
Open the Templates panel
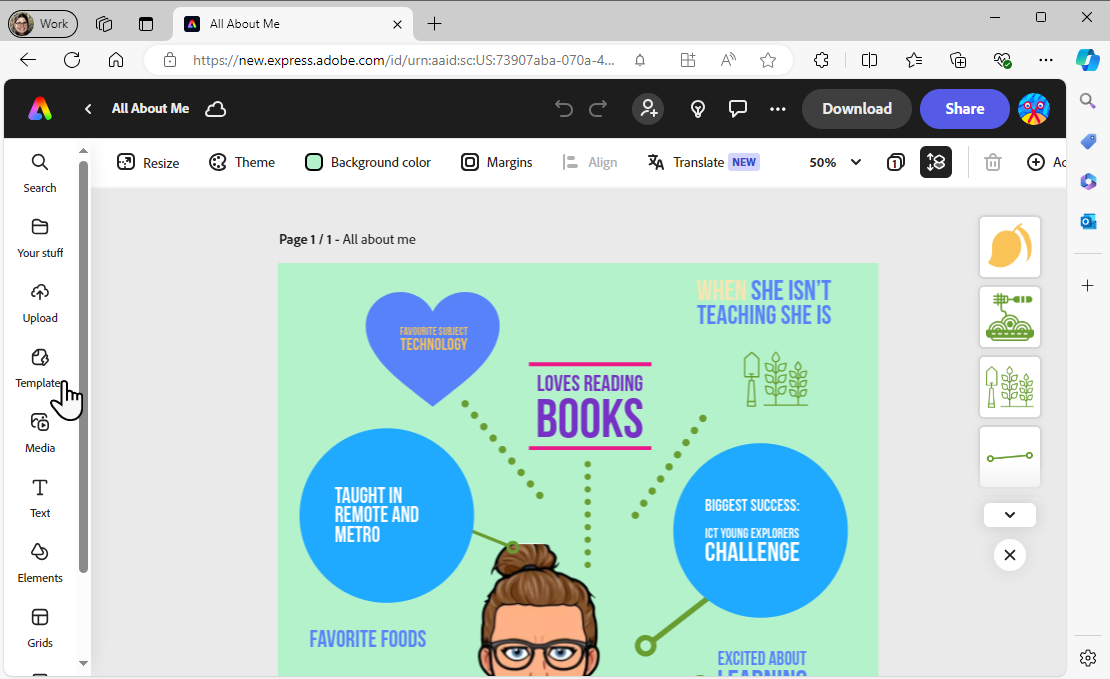pyautogui.click(x=40, y=369)
